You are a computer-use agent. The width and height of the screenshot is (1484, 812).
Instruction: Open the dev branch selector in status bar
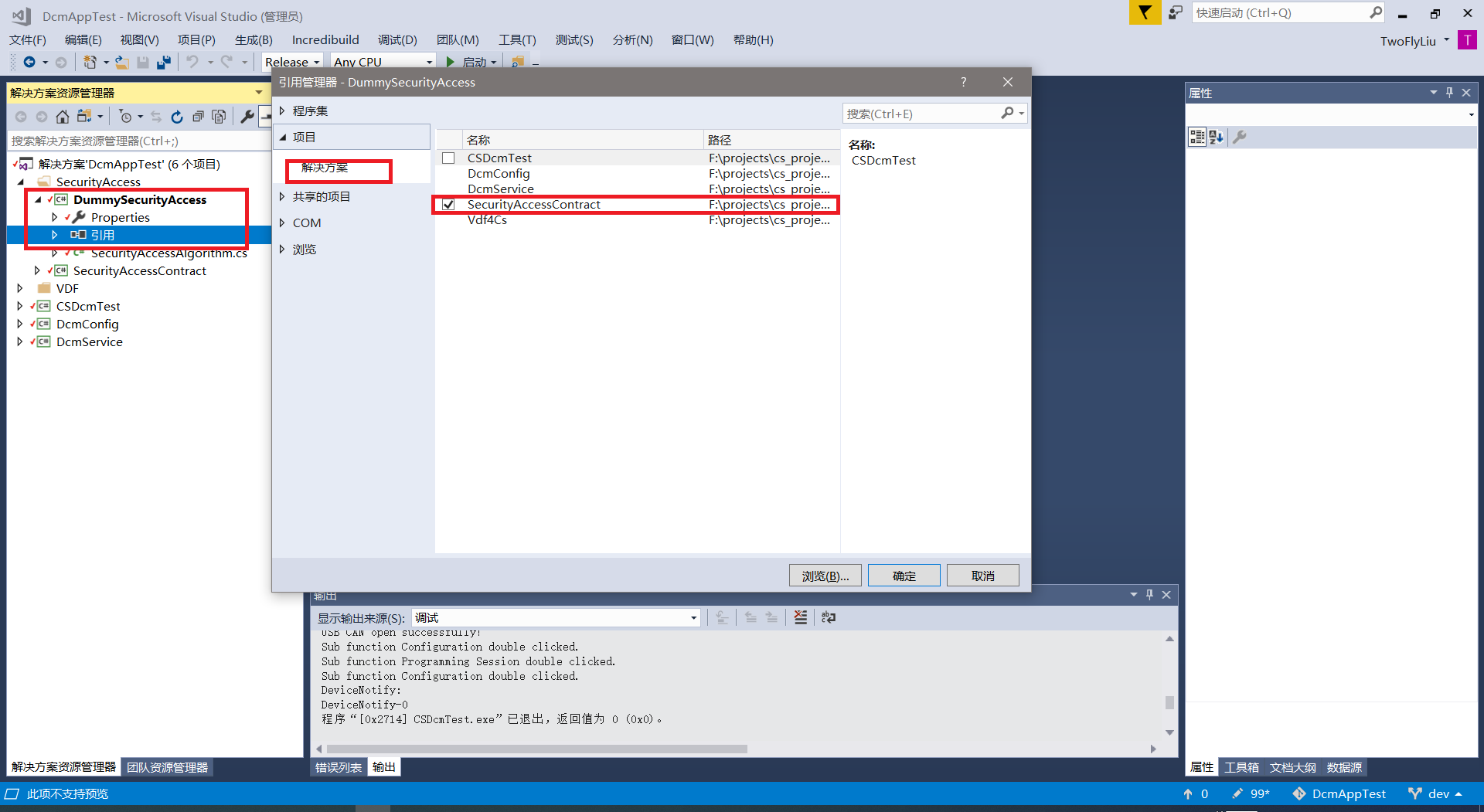[x=1435, y=793]
